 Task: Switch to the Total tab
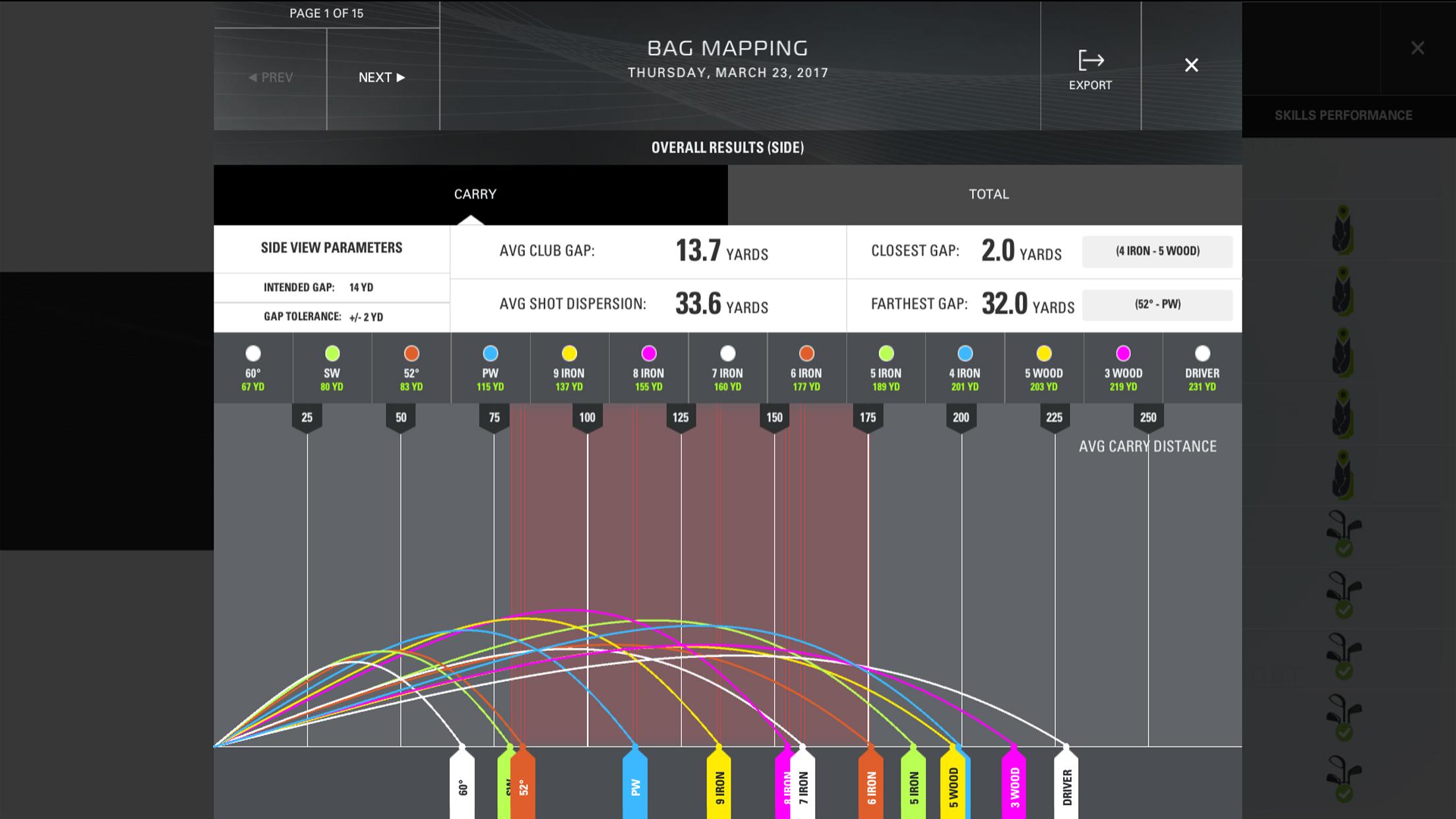988,194
